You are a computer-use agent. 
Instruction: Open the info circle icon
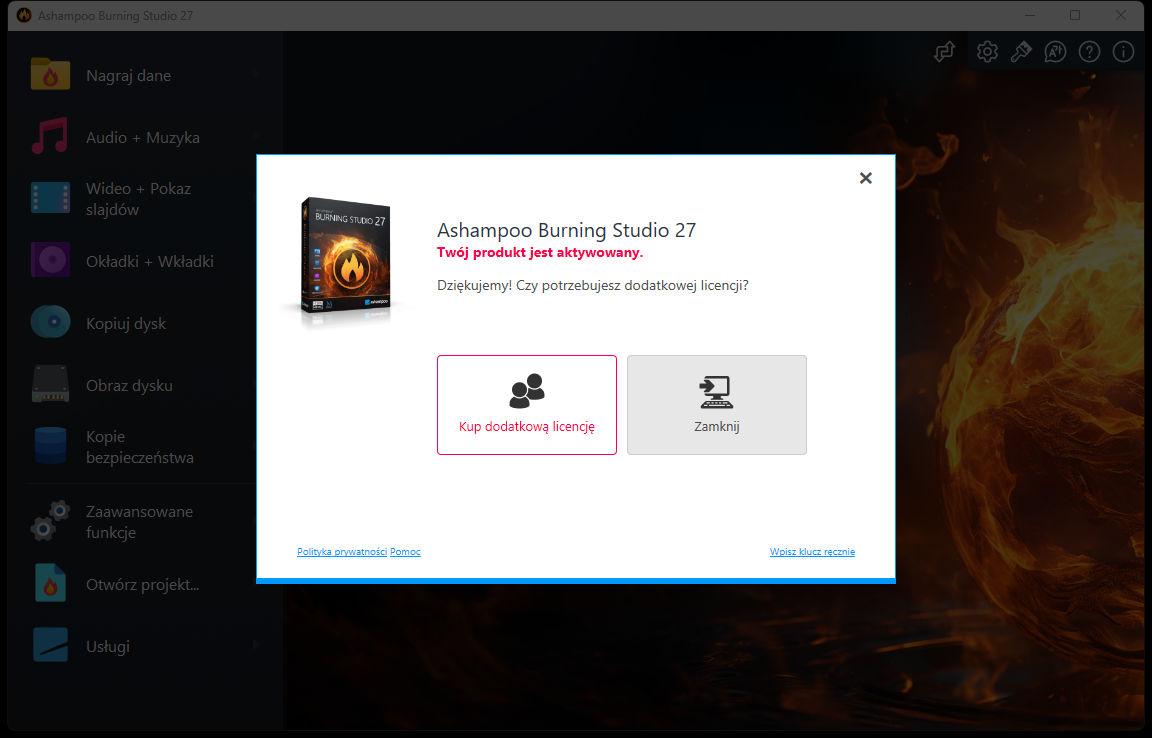click(x=1123, y=51)
